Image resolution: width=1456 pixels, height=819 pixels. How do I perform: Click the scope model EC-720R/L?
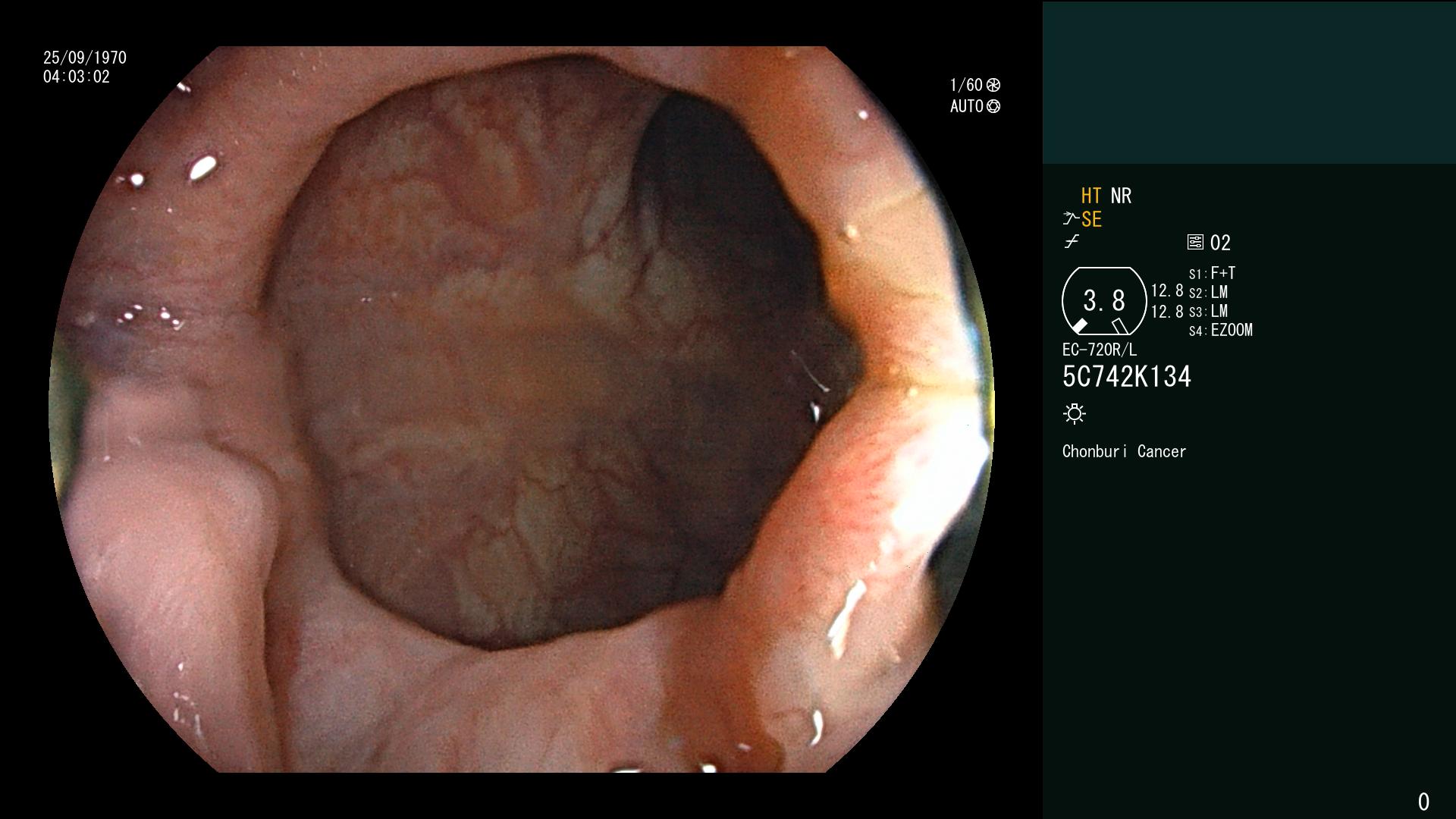(x=1100, y=350)
